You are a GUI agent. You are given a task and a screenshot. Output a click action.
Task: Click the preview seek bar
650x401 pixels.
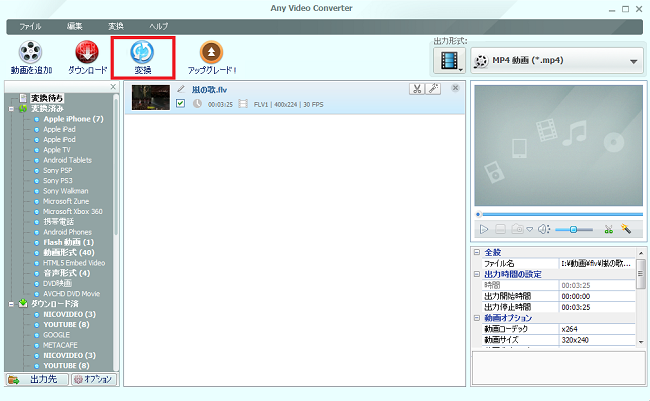point(559,214)
